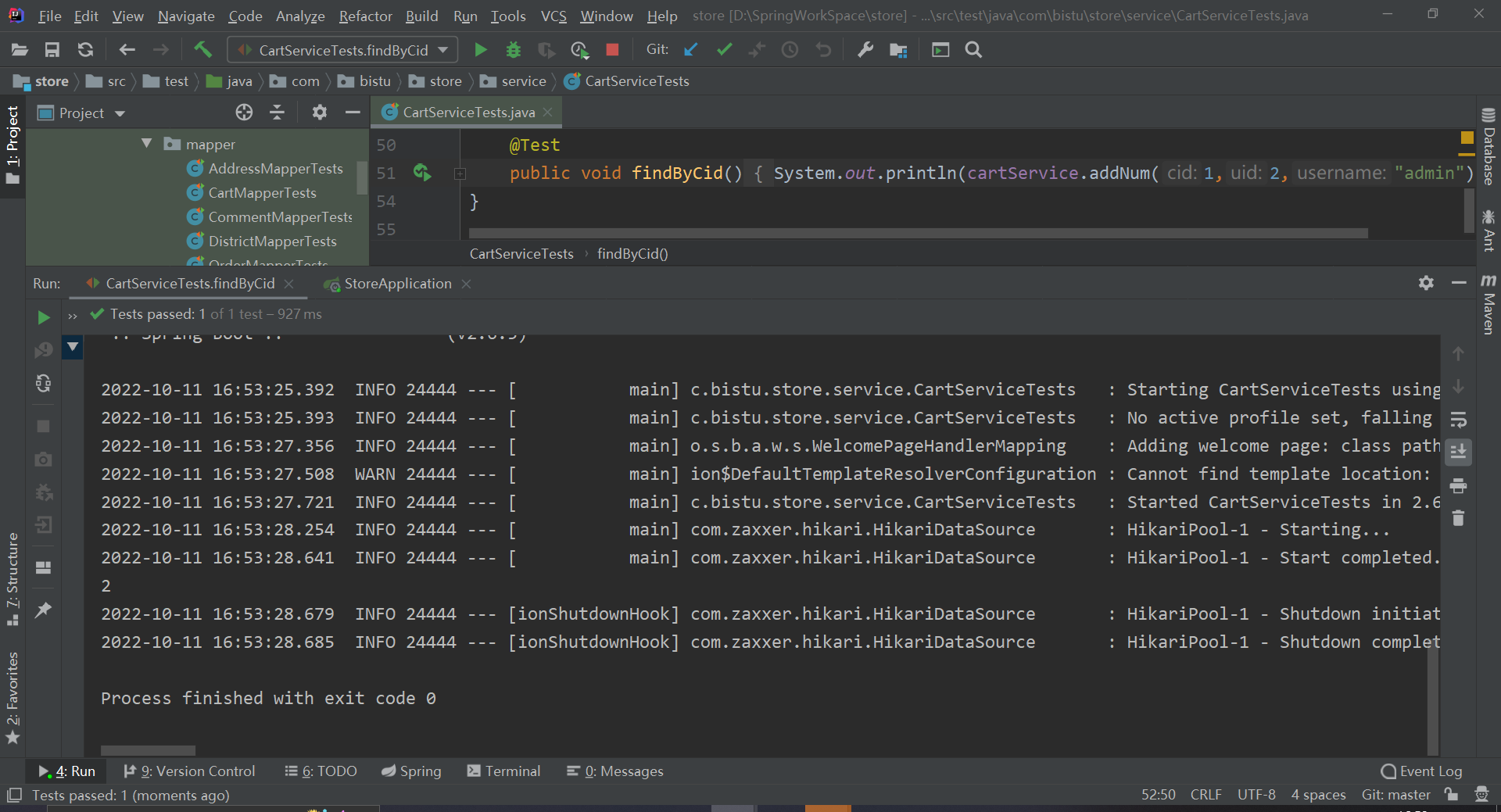
Task: Open Search Everywhere magnifier icon
Action: pyautogui.click(x=973, y=50)
